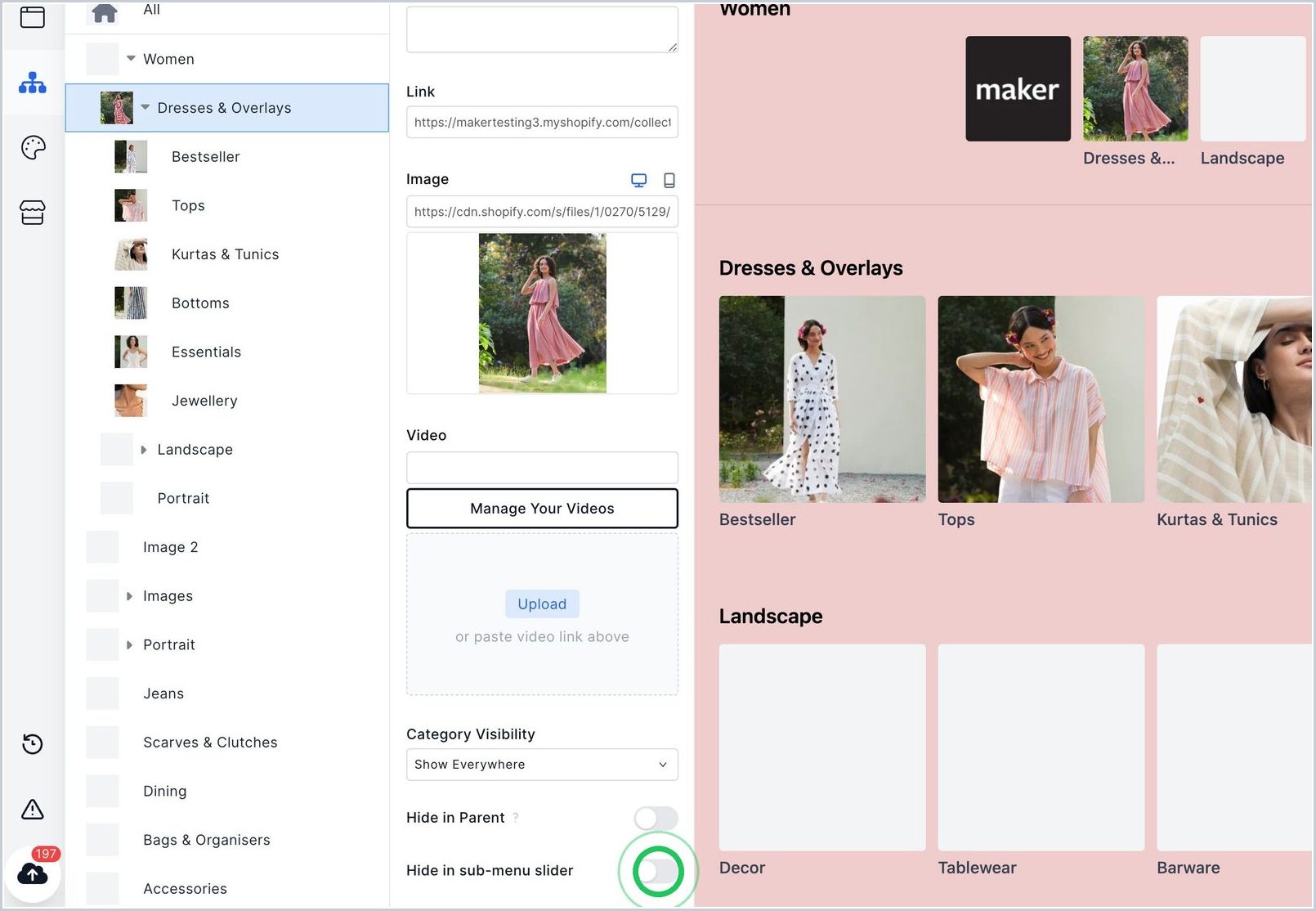This screenshot has width=1316, height=911.
Task: Open the Category Visibility dropdown
Action: click(x=542, y=765)
